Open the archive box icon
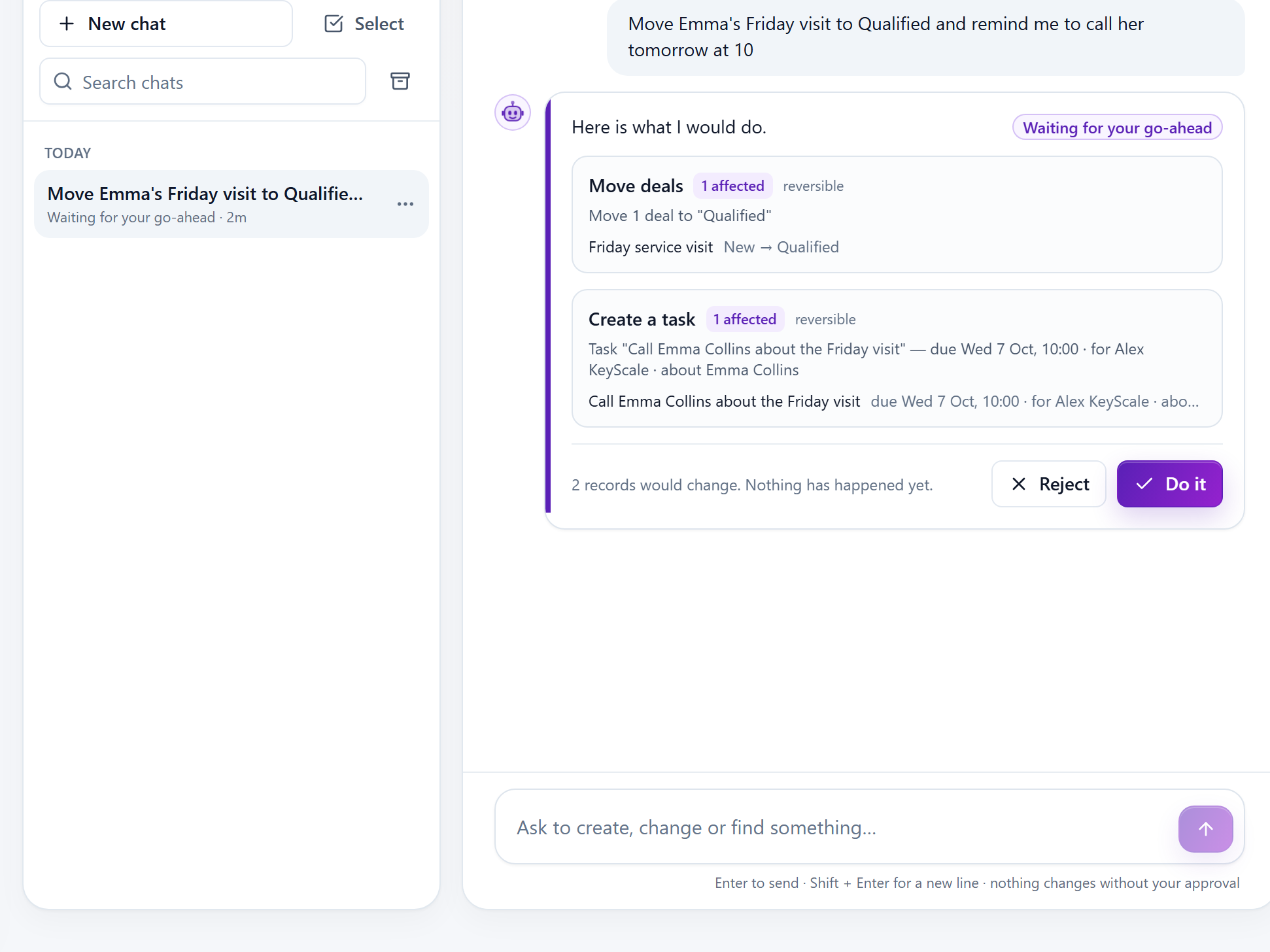This screenshot has height=952, width=1270. coord(400,81)
